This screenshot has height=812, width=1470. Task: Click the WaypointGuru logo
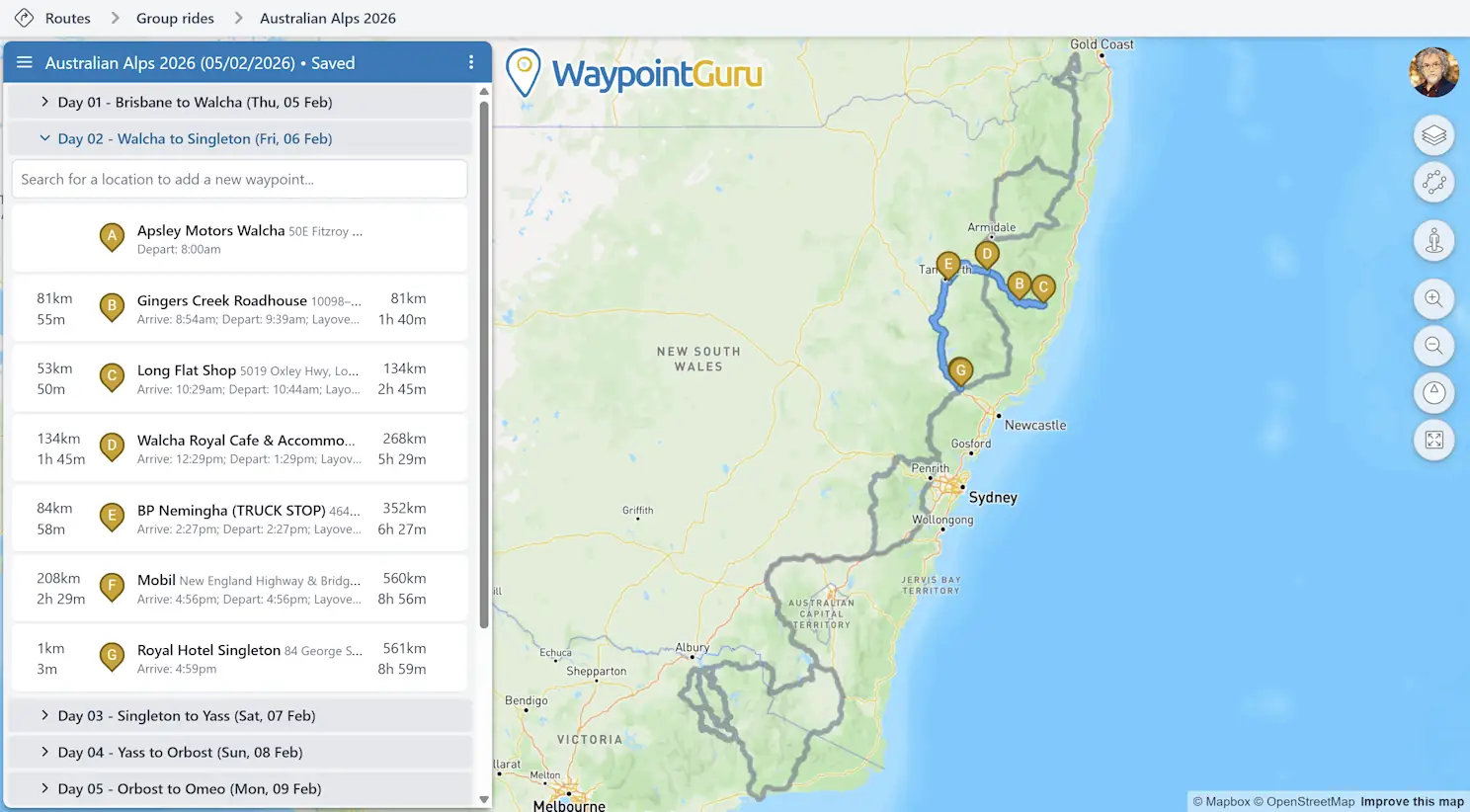click(x=634, y=73)
